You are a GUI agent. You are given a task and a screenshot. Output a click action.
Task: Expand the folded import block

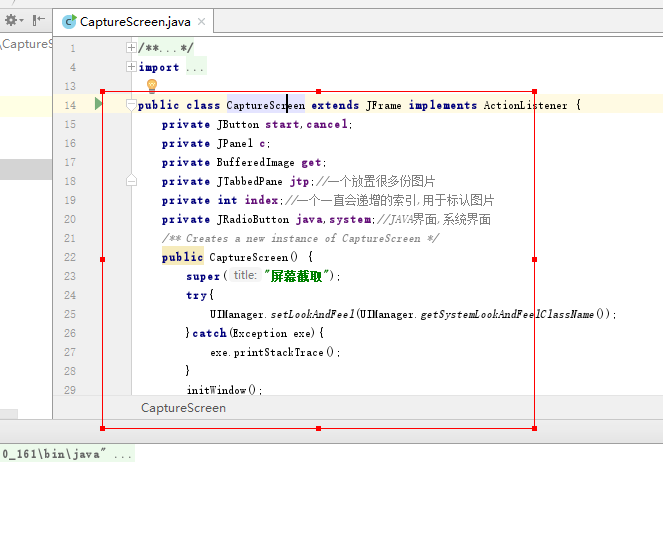131,66
